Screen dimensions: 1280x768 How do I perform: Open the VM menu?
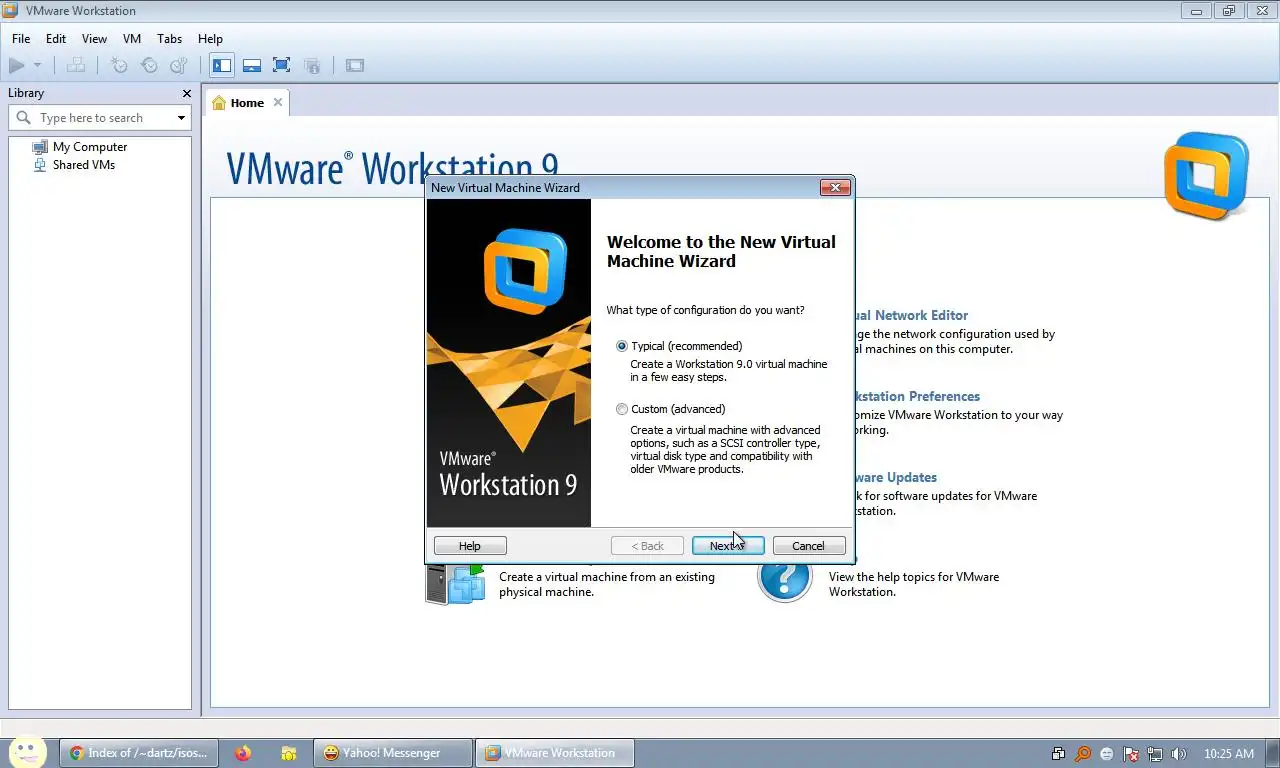tap(132, 39)
